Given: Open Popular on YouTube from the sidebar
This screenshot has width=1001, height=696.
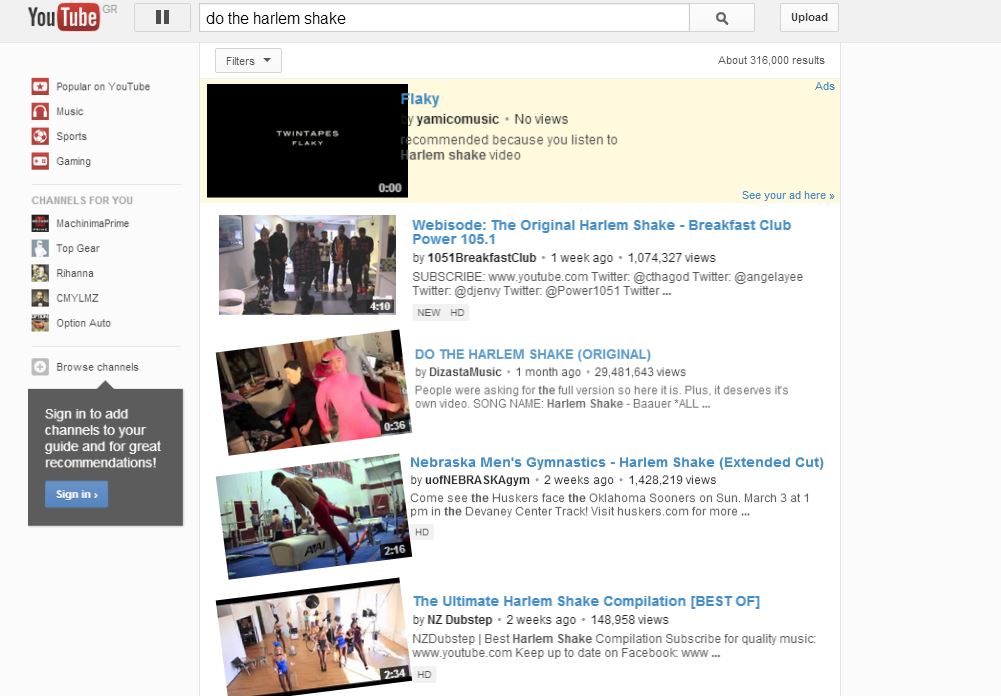Looking at the screenshot, I should 40,86.
